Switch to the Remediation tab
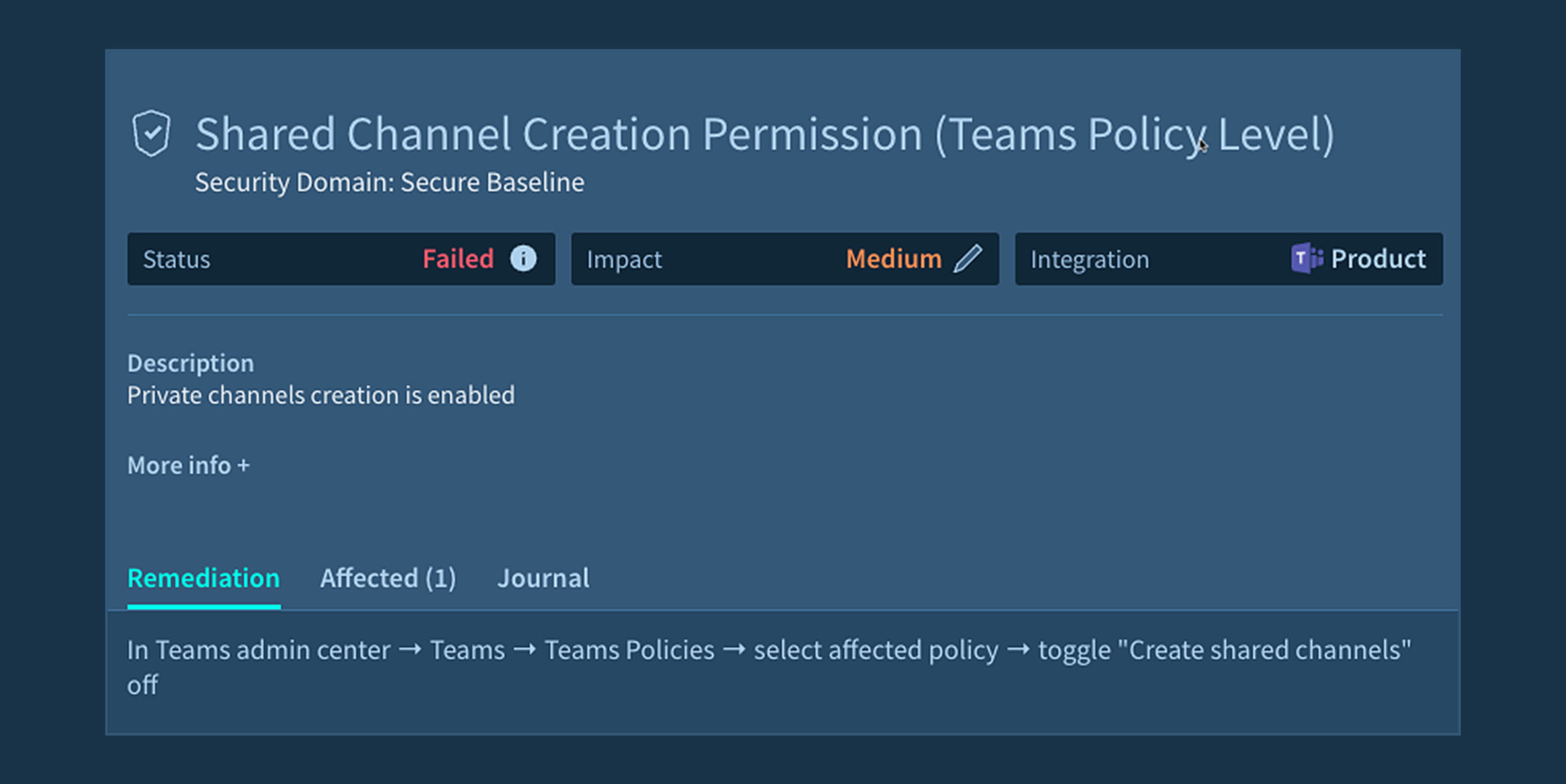1566x784 pixels. (204, 578)
